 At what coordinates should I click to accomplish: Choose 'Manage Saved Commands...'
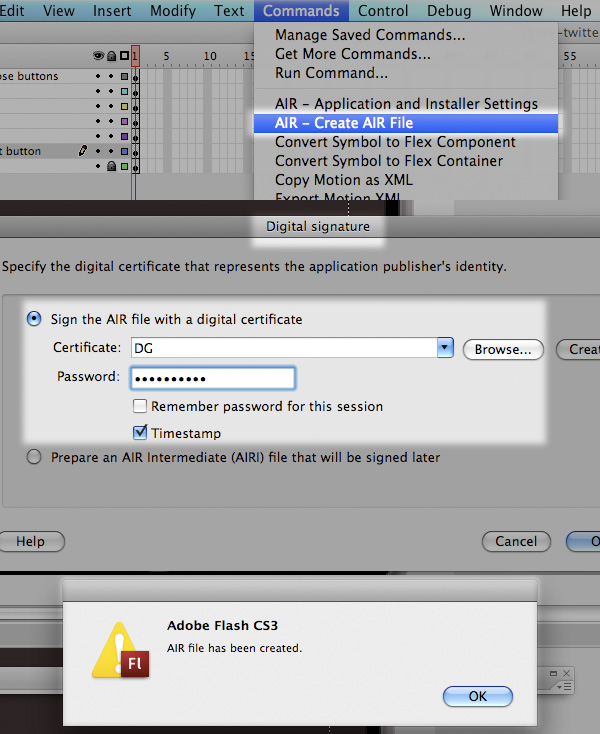click(406, 35)
